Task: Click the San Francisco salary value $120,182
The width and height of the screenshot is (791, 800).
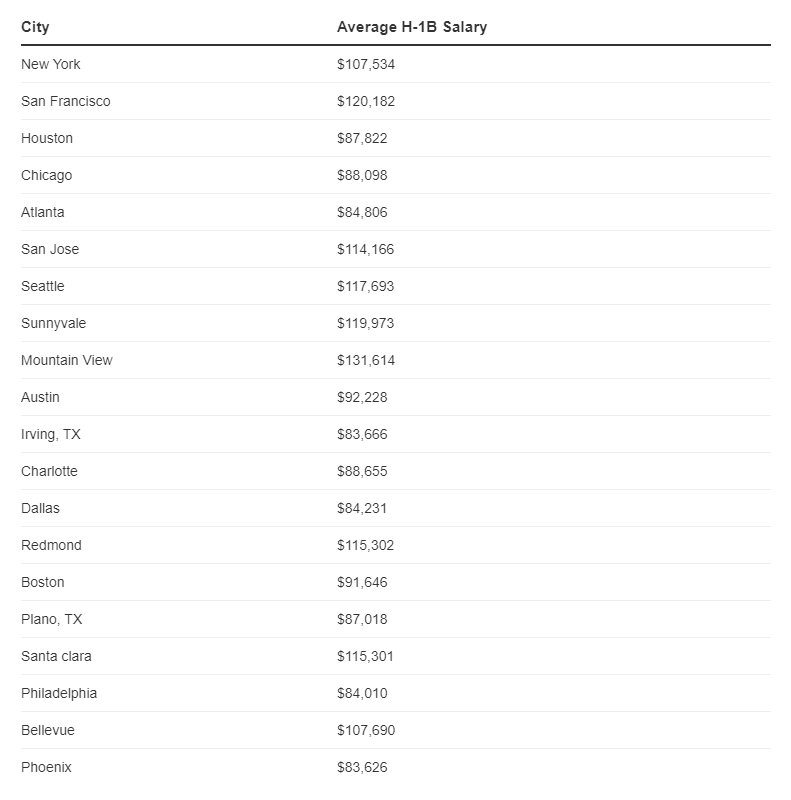Action: tap(366, 101)
